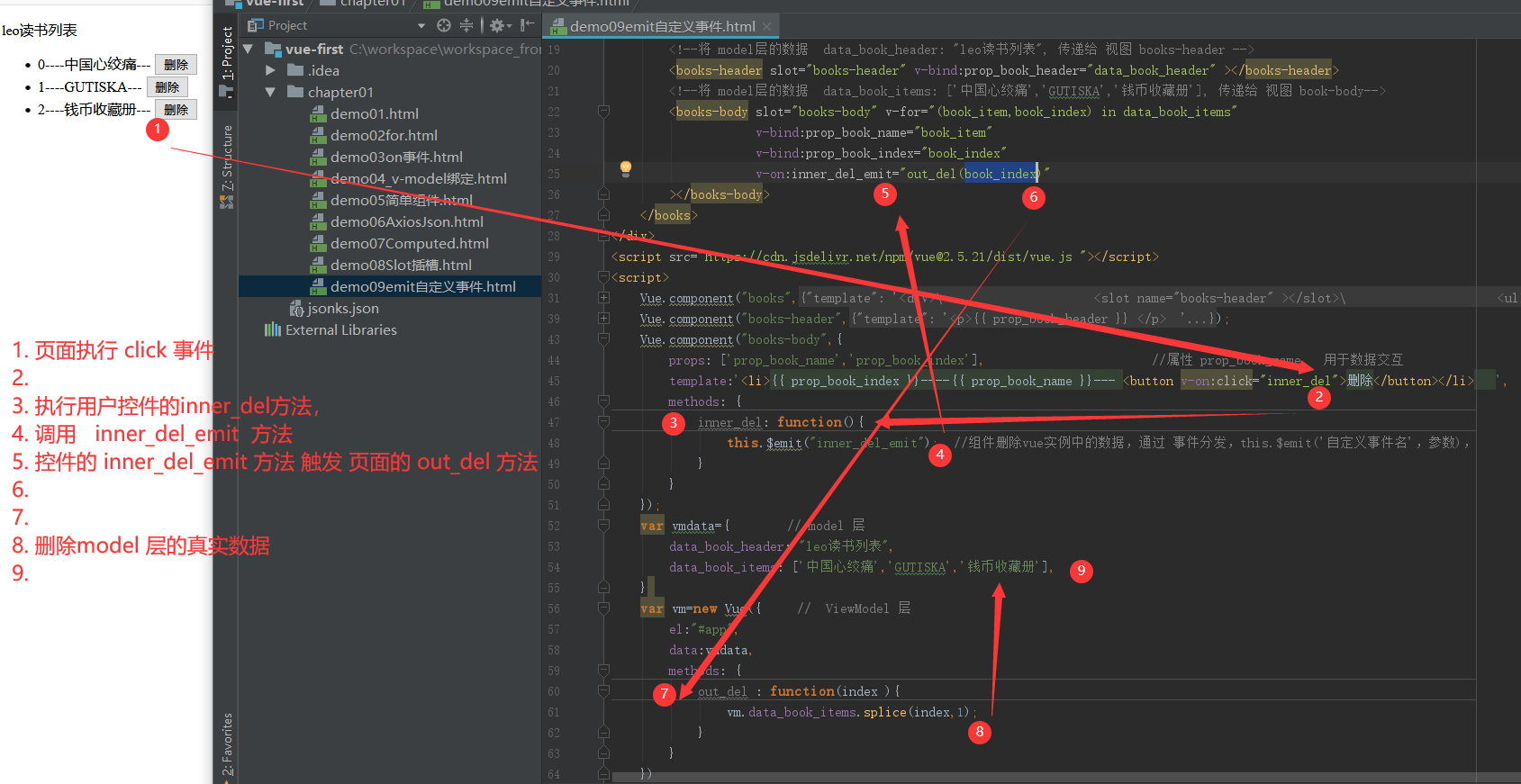Image resolution: width=1521 pixels, height=784 pixels.
Task: Collapse the fold marker on line 43
Action: point(603,339)
